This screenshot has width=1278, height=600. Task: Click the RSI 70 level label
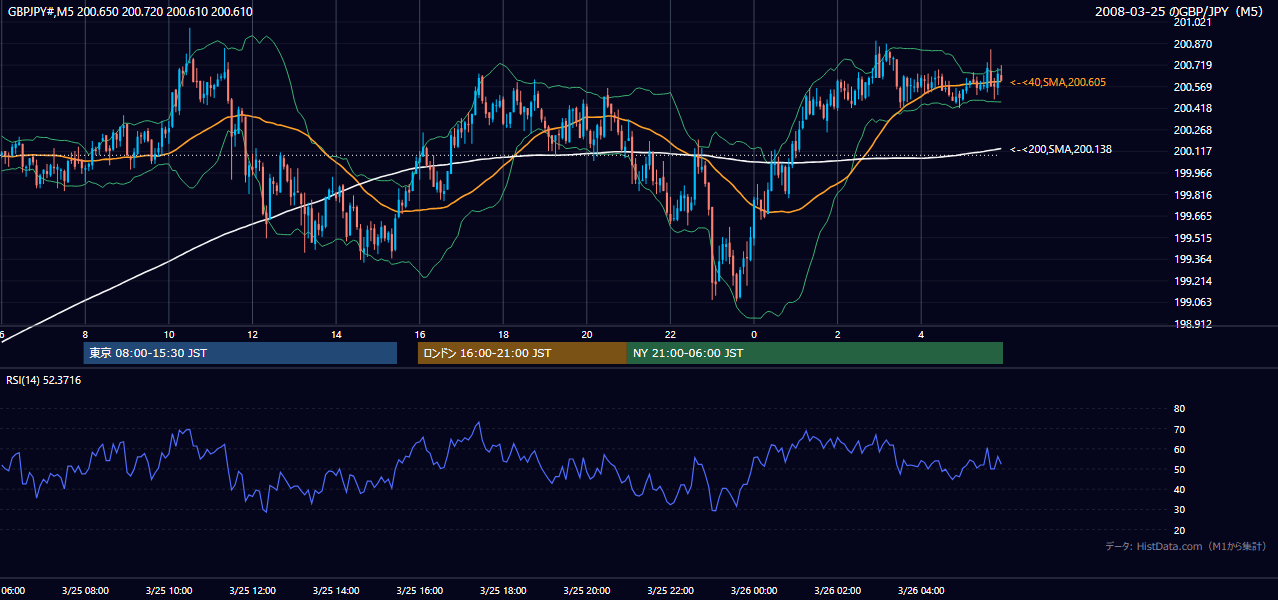[x=1179, y=429]
